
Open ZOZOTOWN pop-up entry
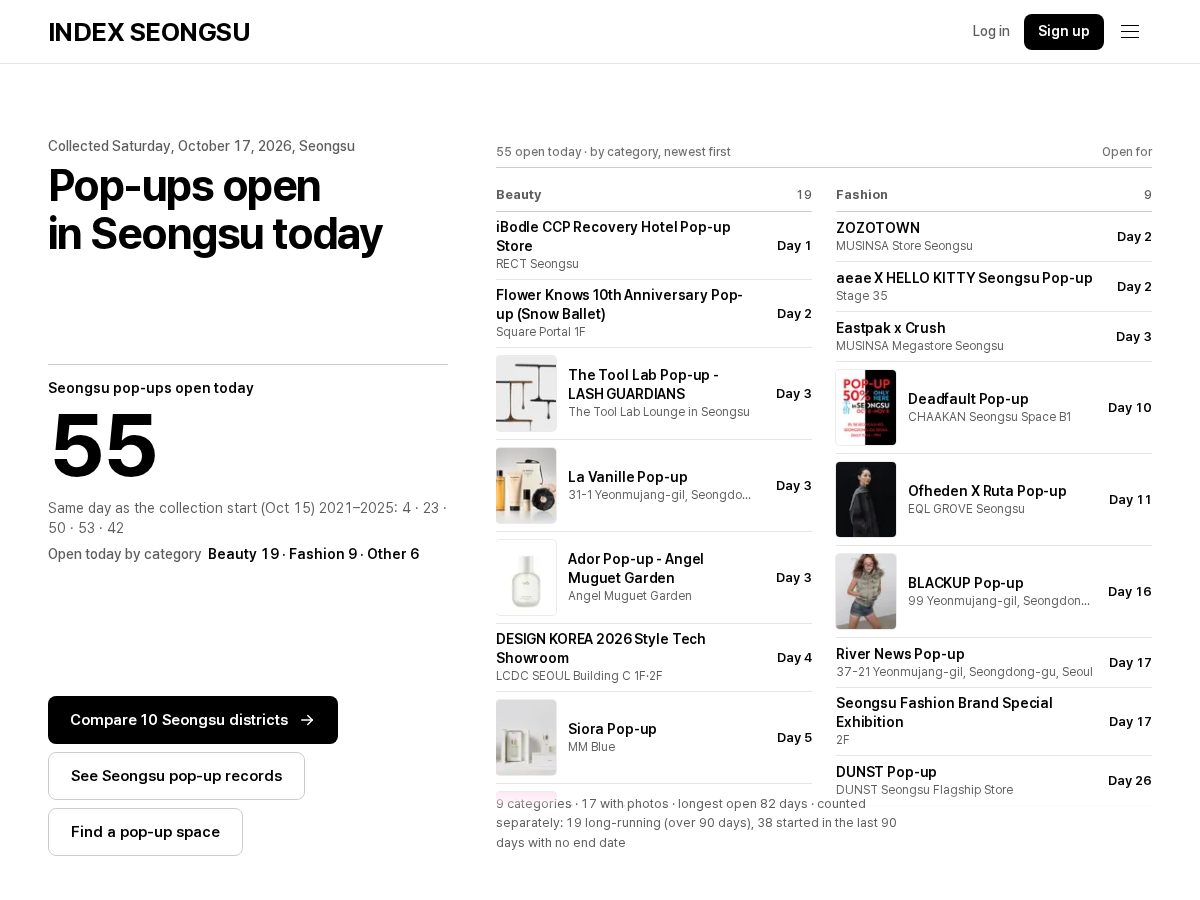994,237
